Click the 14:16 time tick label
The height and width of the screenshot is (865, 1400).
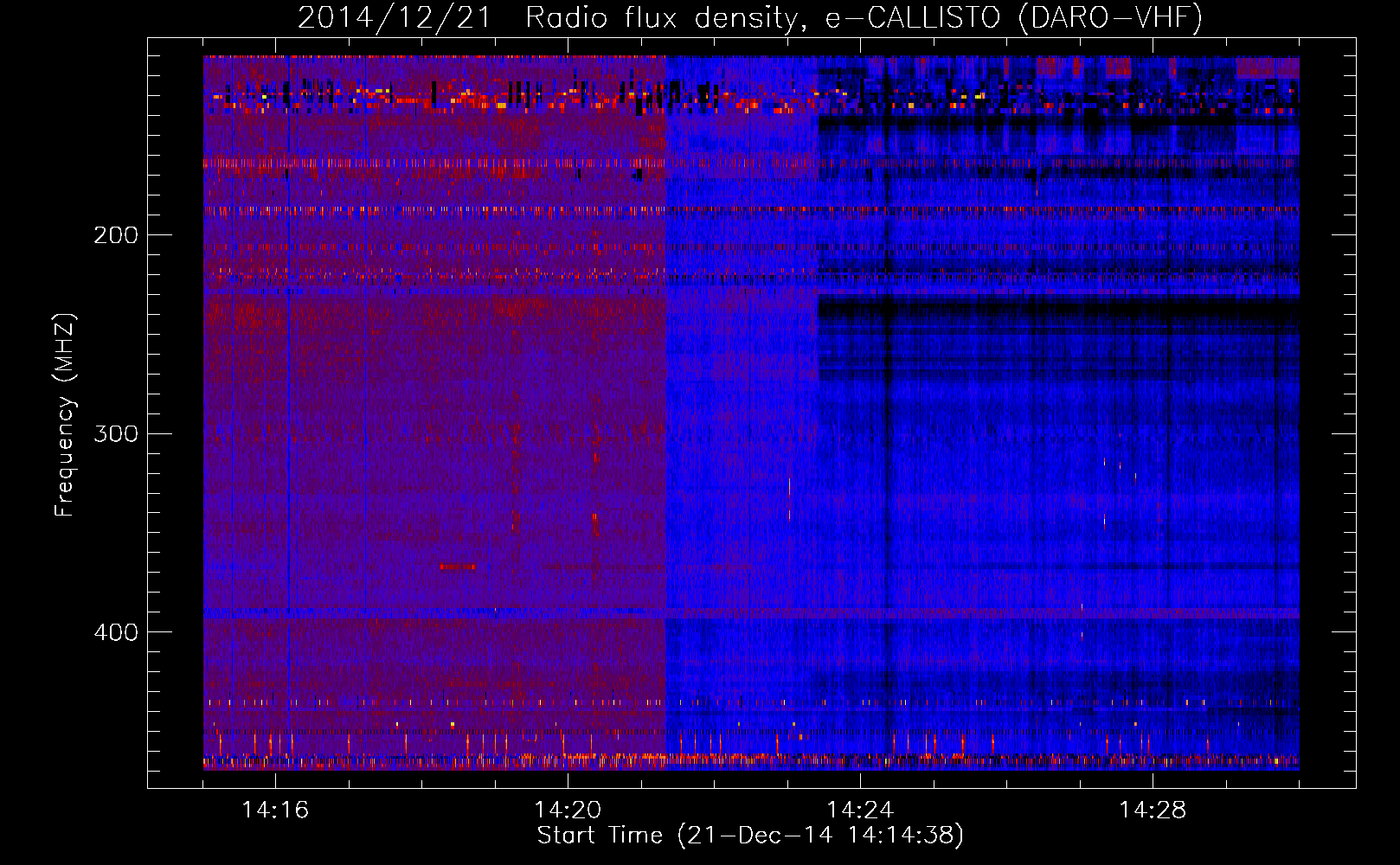[x=275, y=811]
